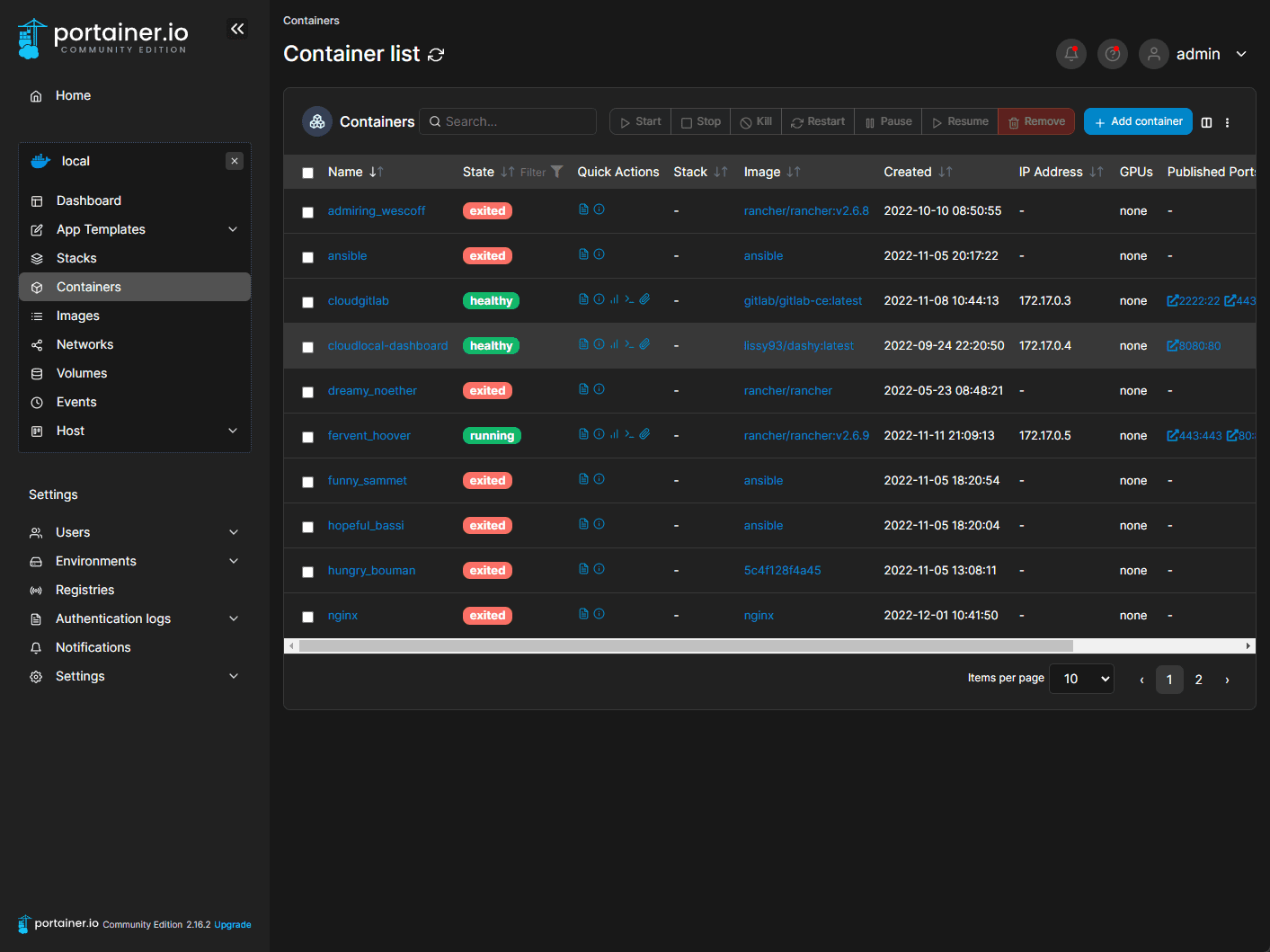This screenshot has width=1270, height=952.
Task: Open the columns visibility icon
Action: [x=1206, y=122]
